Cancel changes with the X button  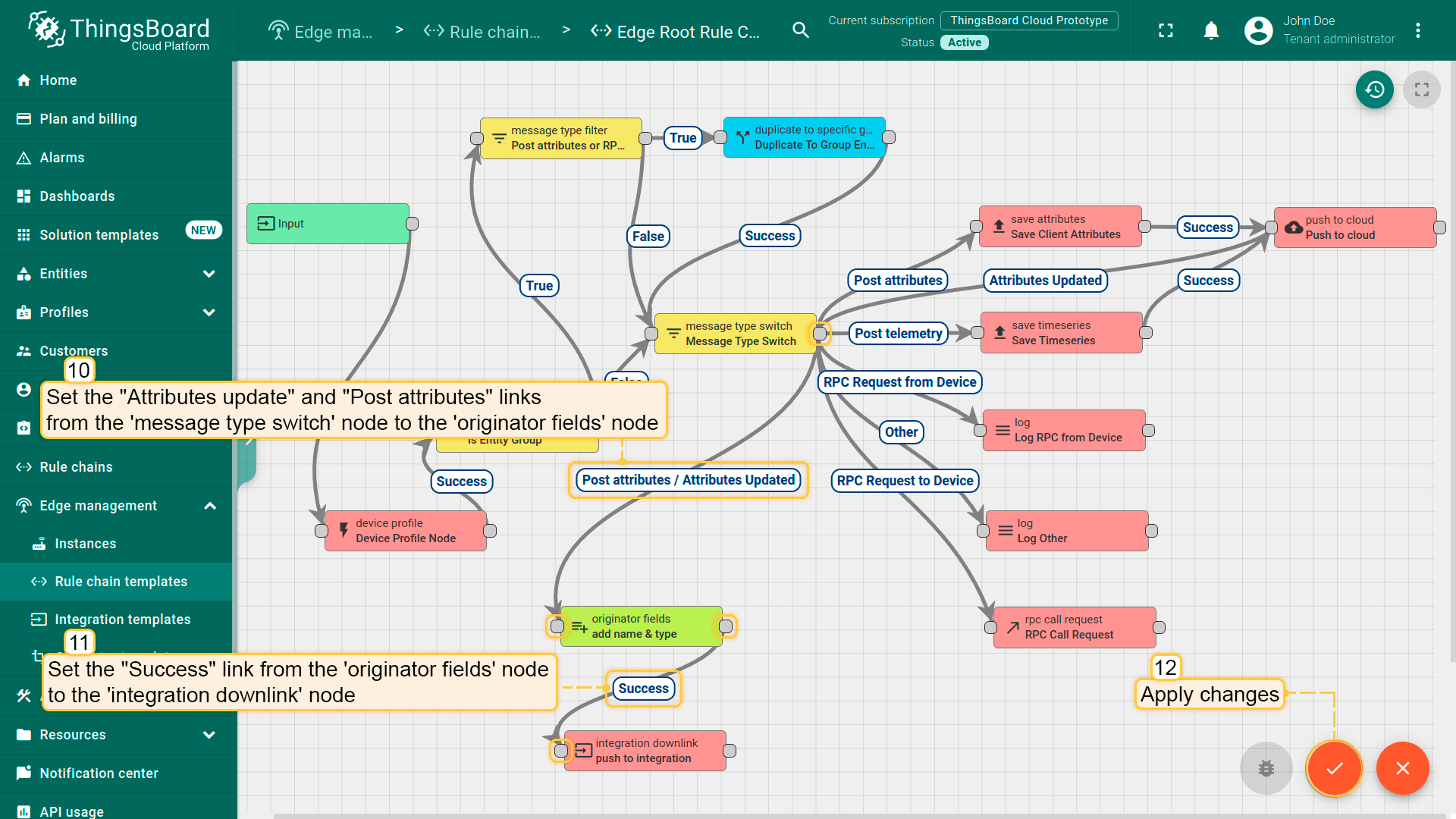[x=1402, y=768]
